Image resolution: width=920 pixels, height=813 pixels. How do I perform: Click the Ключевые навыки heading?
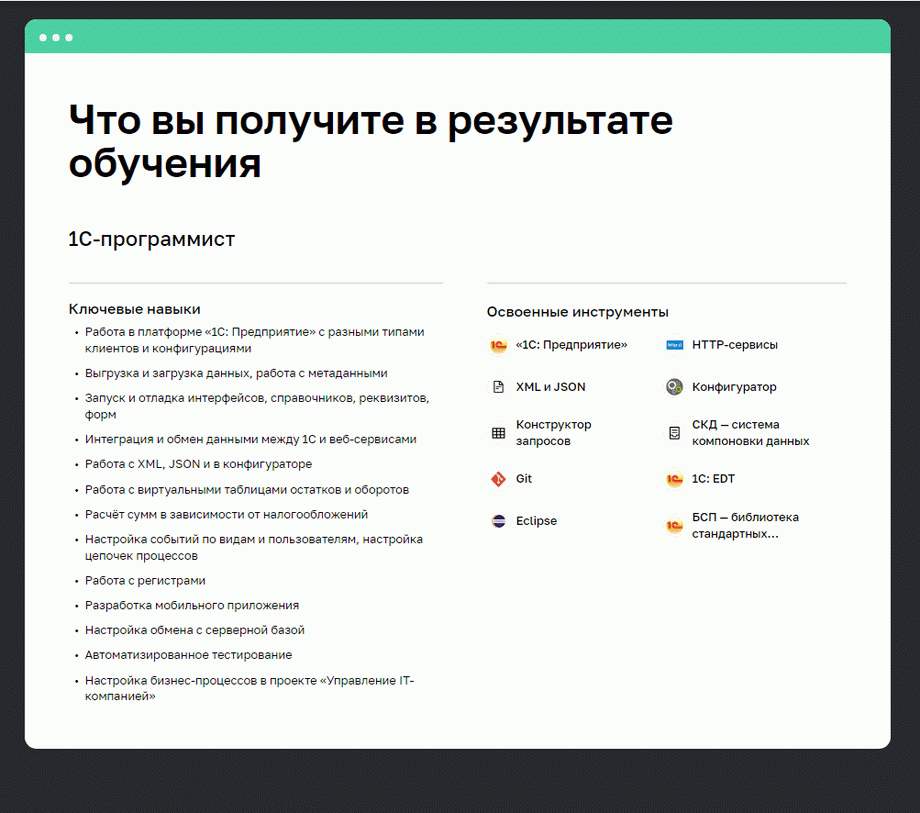coord(134,309)
